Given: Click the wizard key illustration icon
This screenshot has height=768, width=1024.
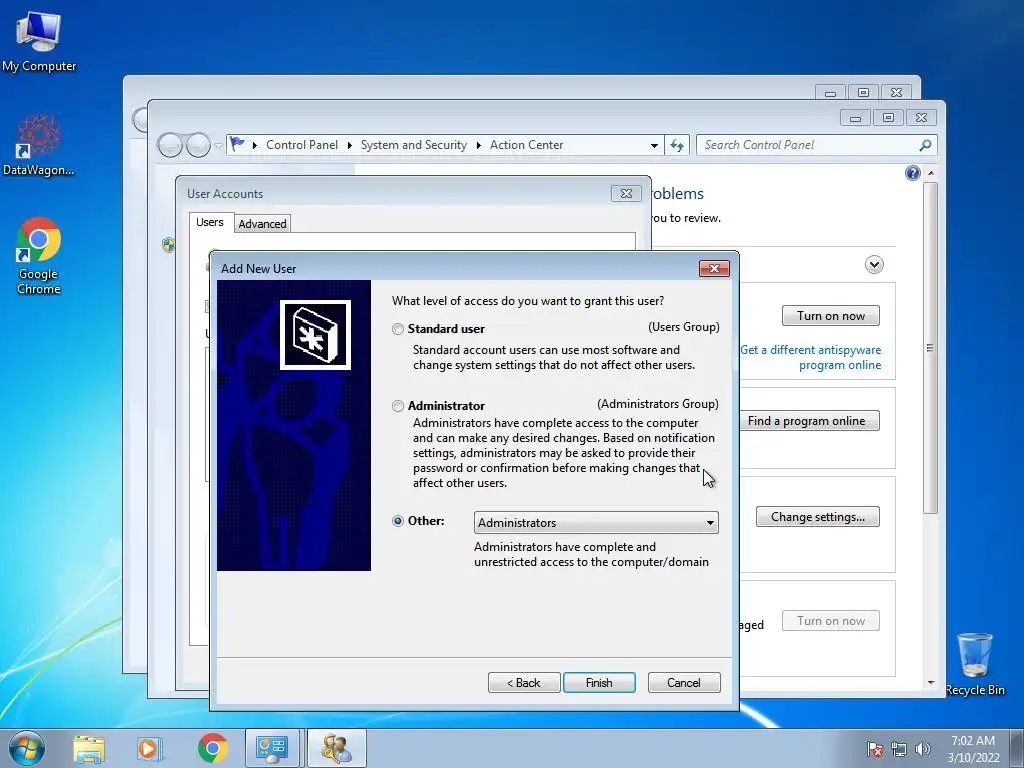Looking at the screenshot, I should tap(315, 335).
